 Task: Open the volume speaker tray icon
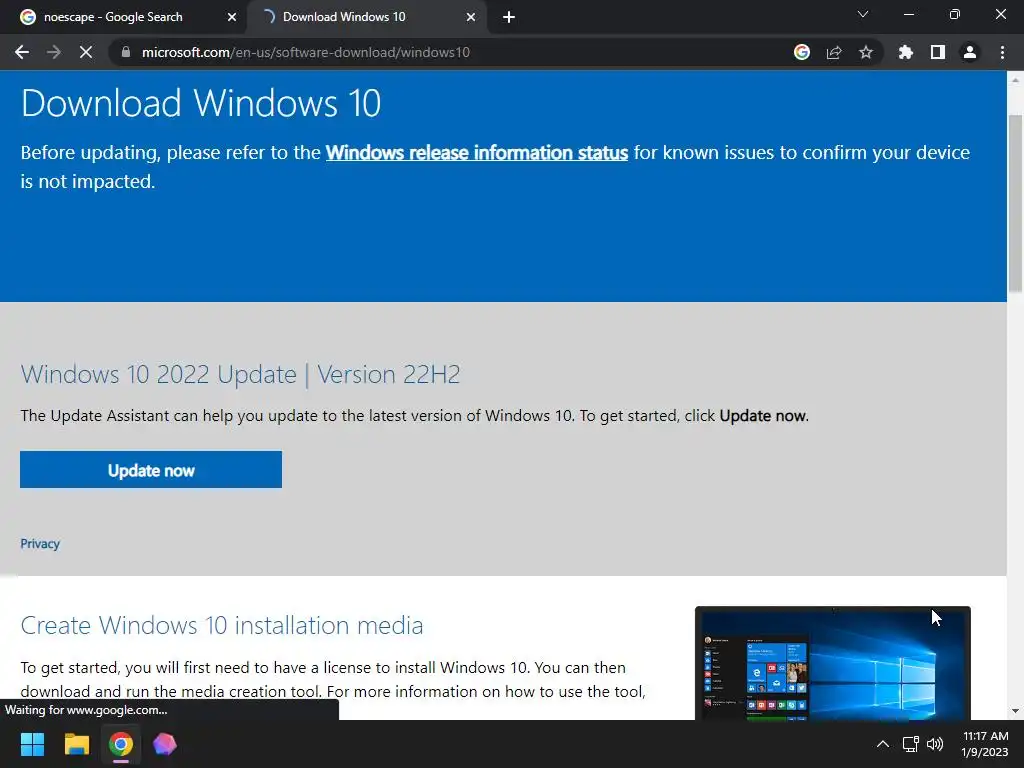point(935,744)
